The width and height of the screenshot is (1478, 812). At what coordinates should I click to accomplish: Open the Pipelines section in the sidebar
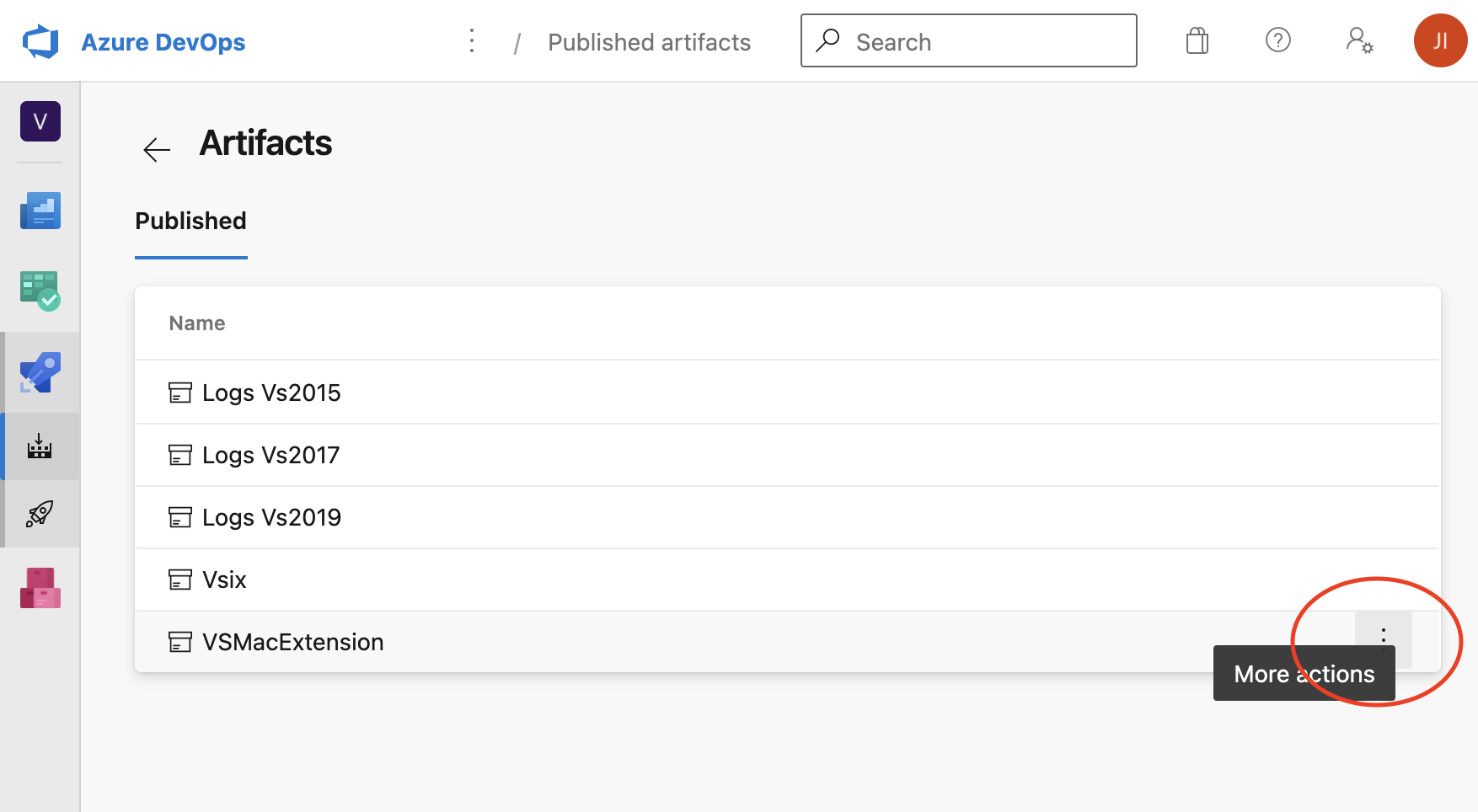point(40,446)
